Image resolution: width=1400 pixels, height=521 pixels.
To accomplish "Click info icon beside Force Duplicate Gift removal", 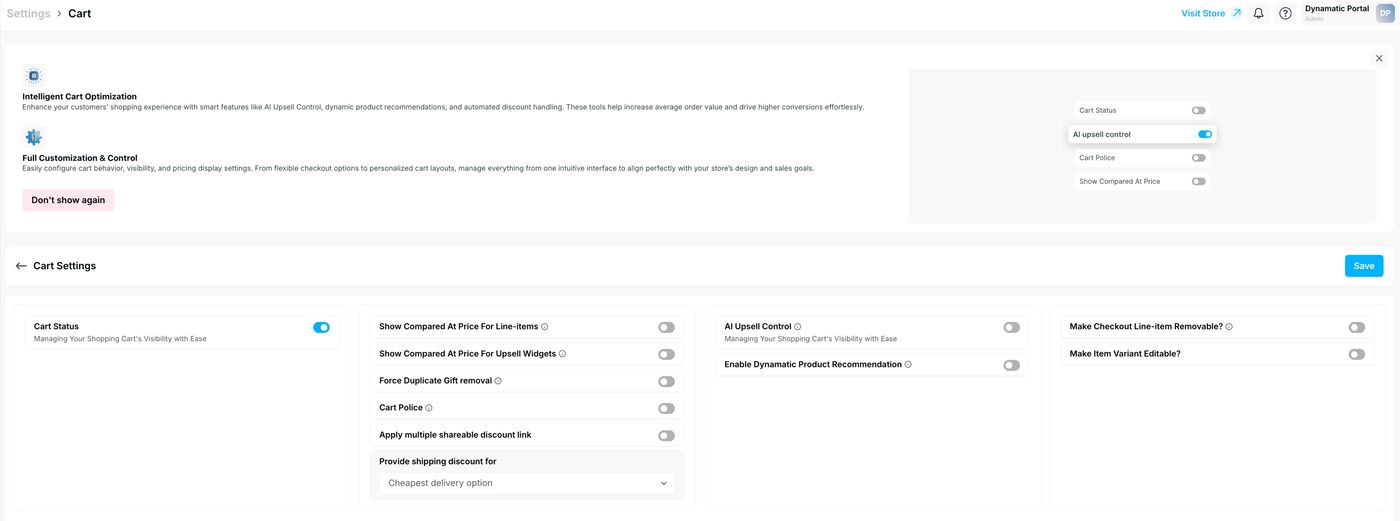I will click(x=498, y=381).
